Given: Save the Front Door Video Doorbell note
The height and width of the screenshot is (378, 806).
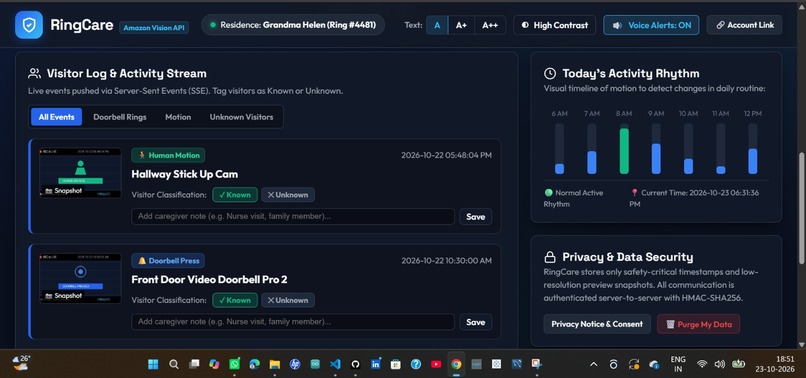Looking at the screenshot, I should 475,322.
